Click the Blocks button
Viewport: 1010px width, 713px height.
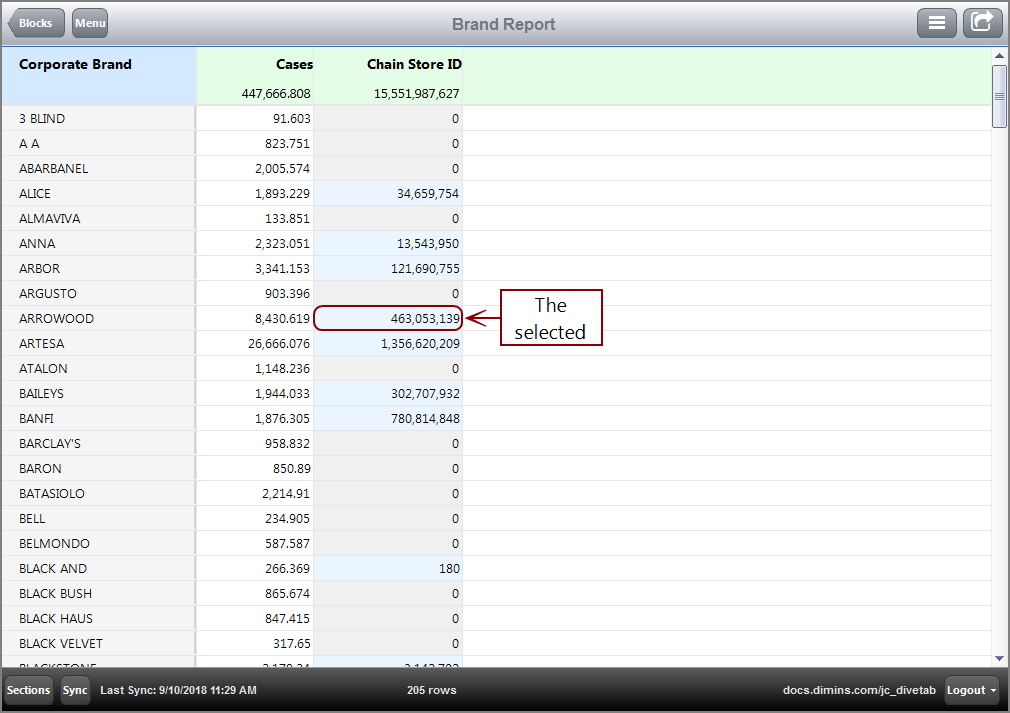coord(36,22)
